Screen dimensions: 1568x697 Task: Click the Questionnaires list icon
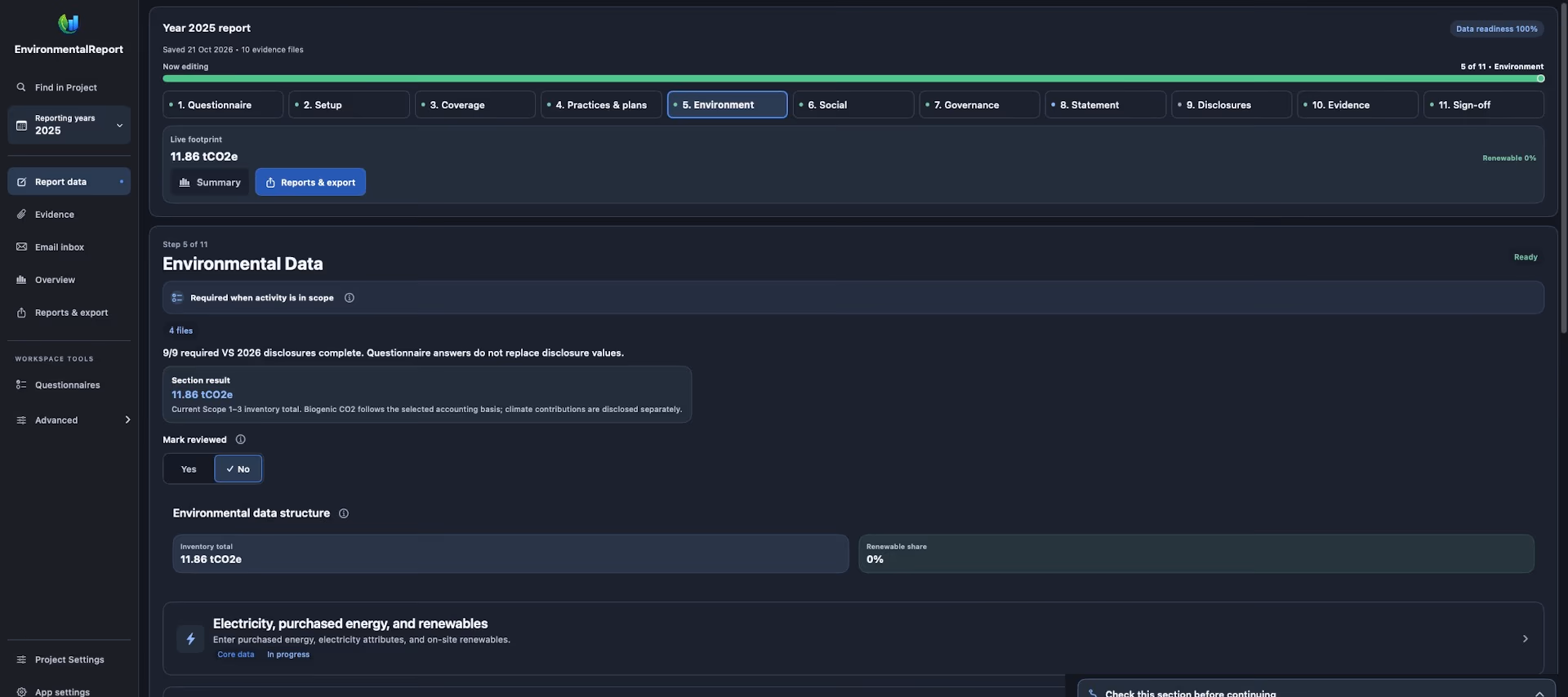click(x=21, y=385)
